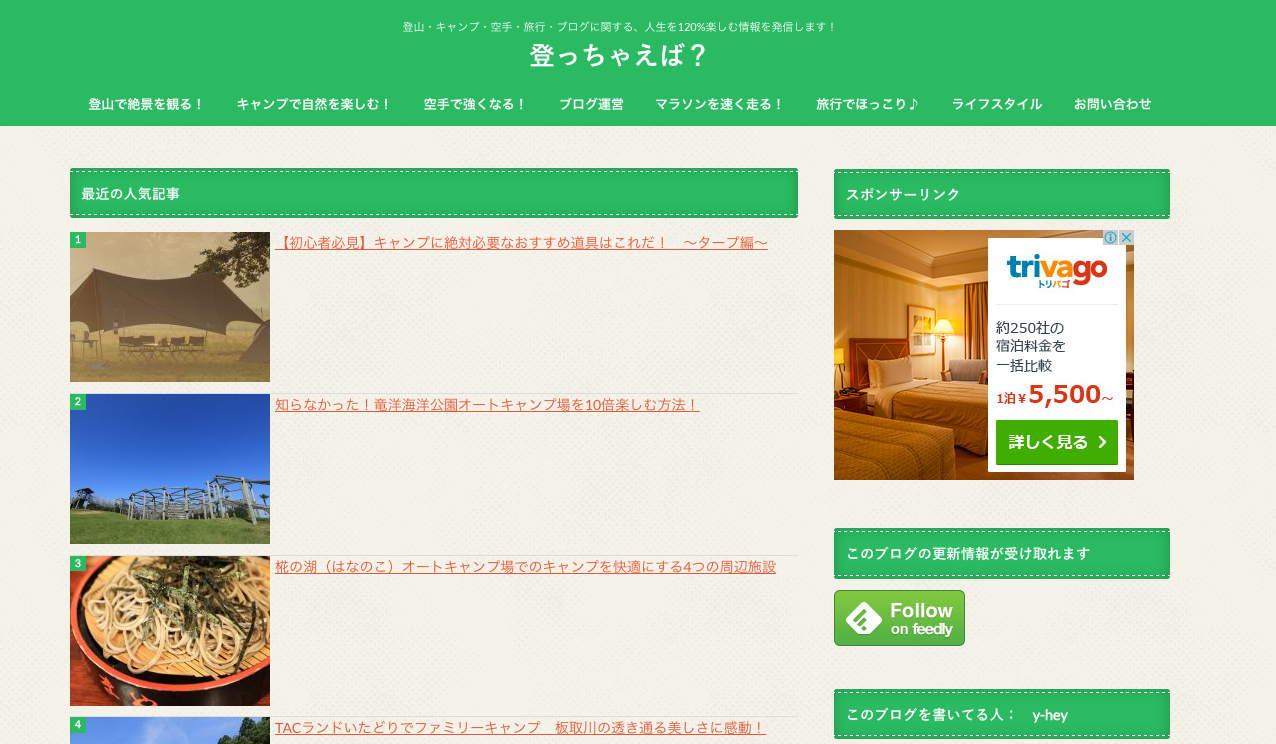Image resolution: width=1276 pixels, height=744 pixels.
Task: Click the 最近の人気記事 section heading
Action: click(434, 193)
